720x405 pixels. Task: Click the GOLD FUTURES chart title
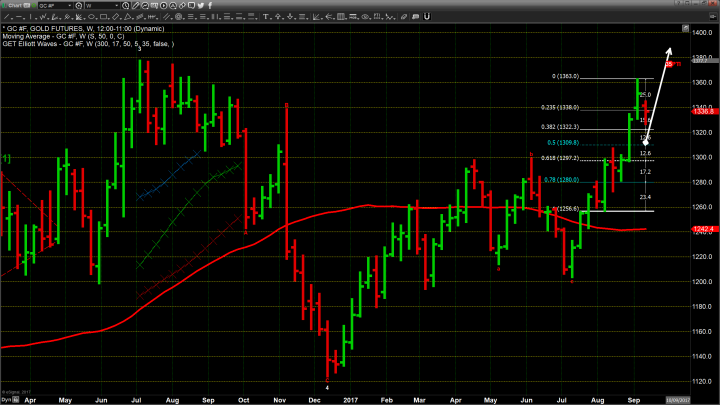(x=83, y=28)
